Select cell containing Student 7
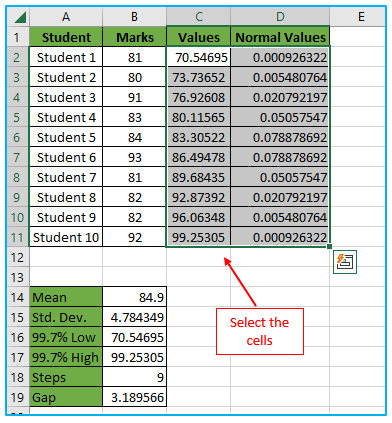Screen dimensions: 392x423 coord(66,177)
